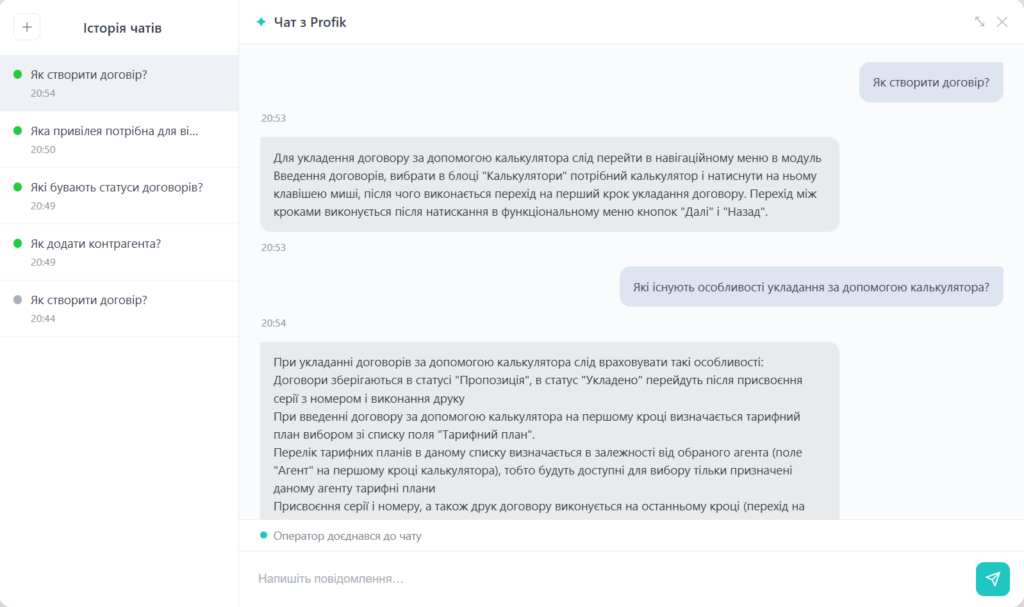Viewport: 1024px width, 607px height.
Task: Select chat "Як додати контрагента?"
Action: pos(119,252)
